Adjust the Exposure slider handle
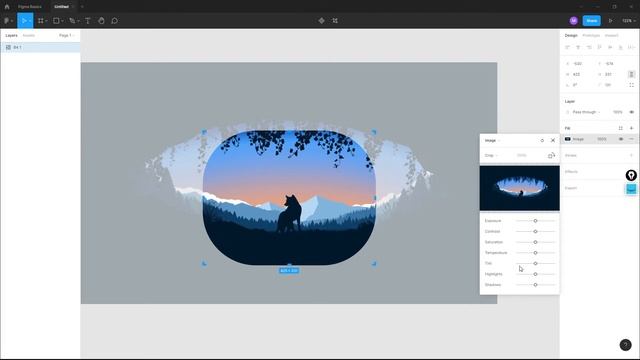The width and height of the screenshot is (640, 360). coord(535,221)
